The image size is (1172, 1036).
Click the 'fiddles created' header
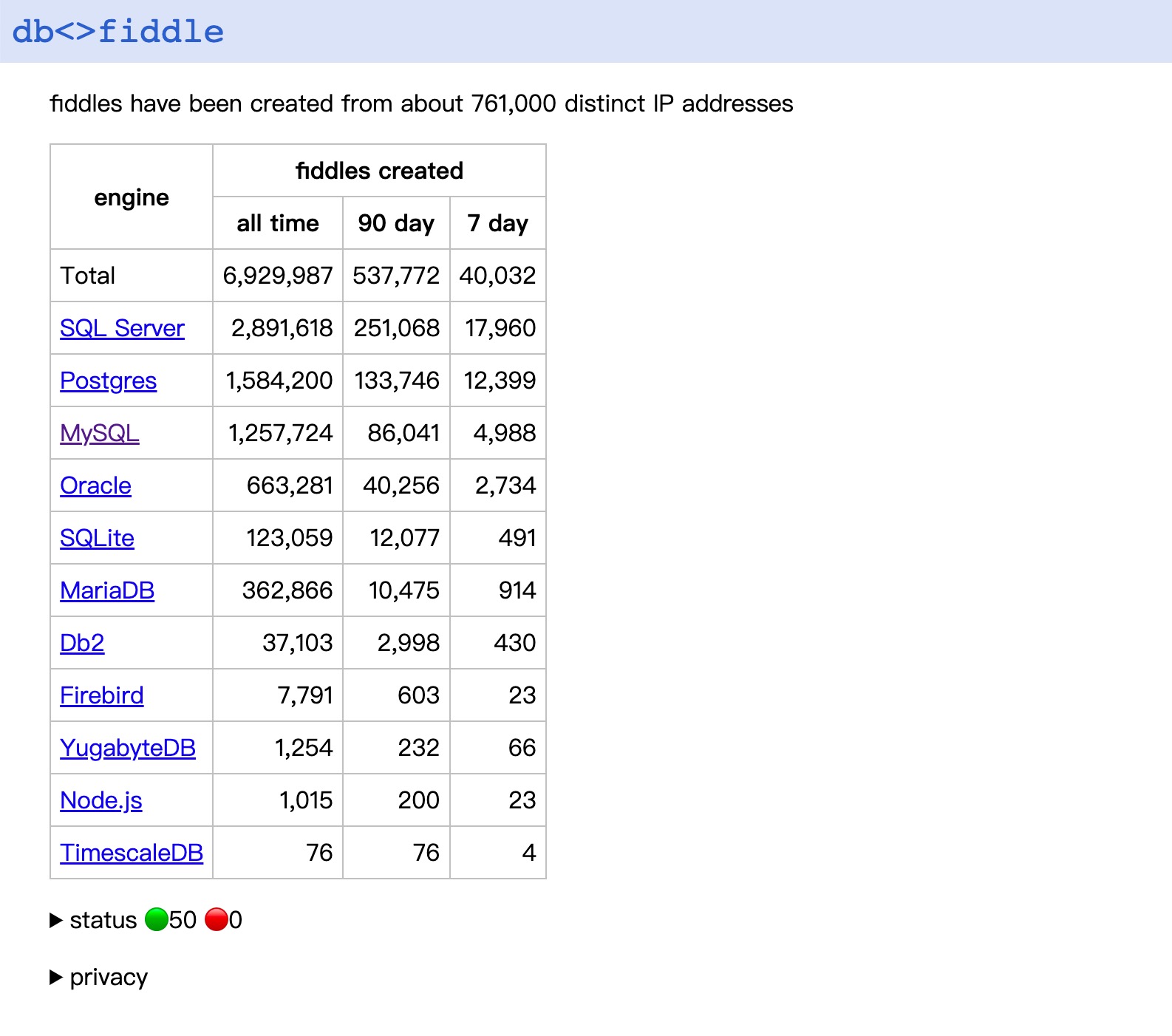(x=379, y=171)
